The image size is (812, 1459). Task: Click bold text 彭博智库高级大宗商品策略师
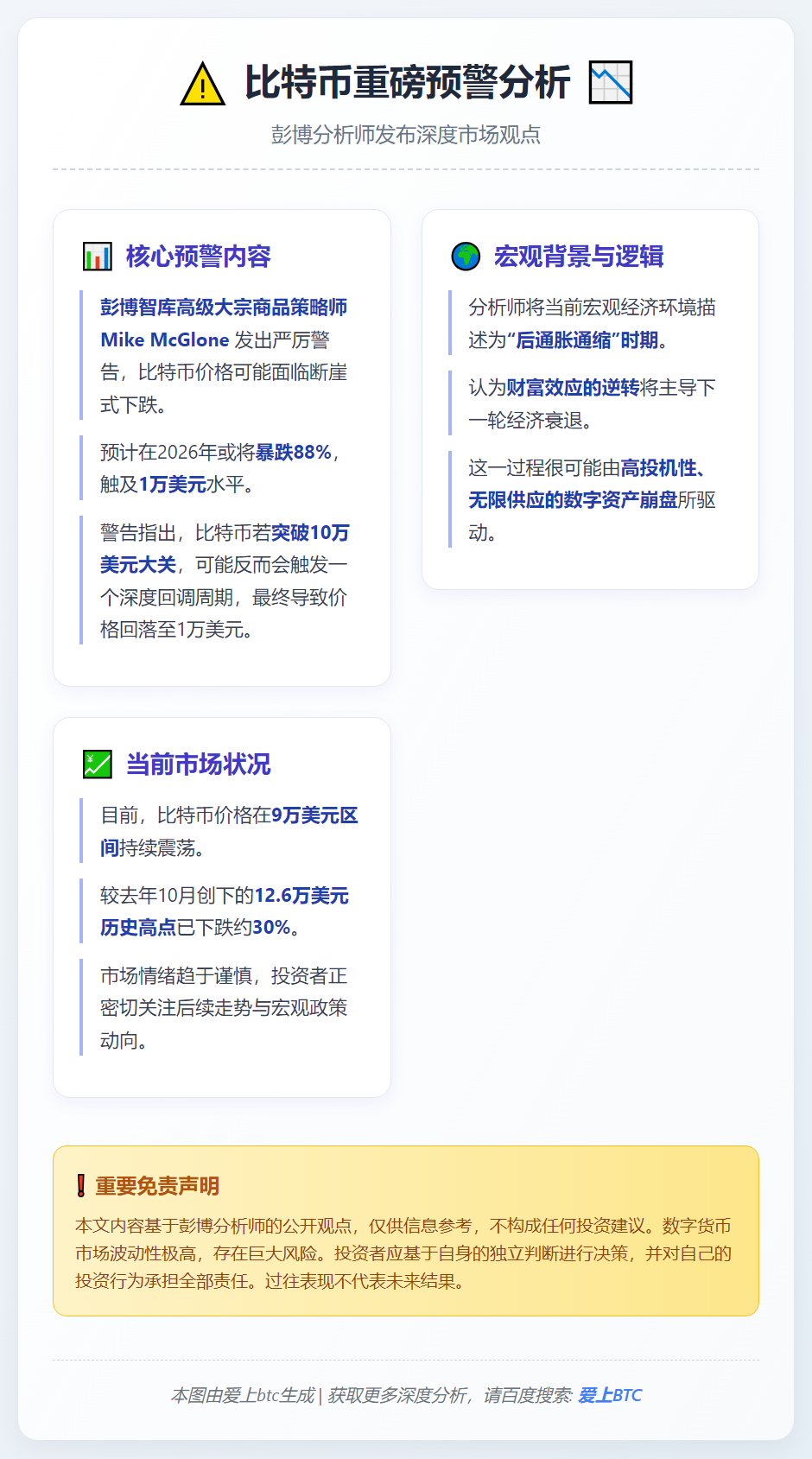pyautogui.click(x=224, y=308)
